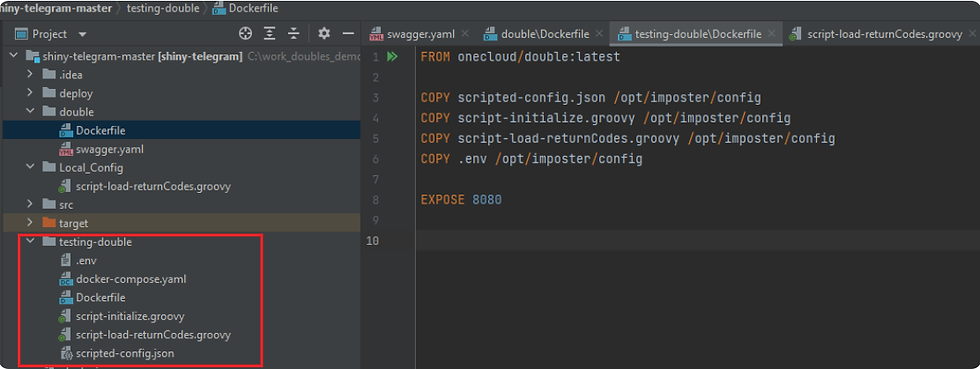Select docker-compose.yaml file in testing-double
980x369 pixels.
click(x=131, y=279)
